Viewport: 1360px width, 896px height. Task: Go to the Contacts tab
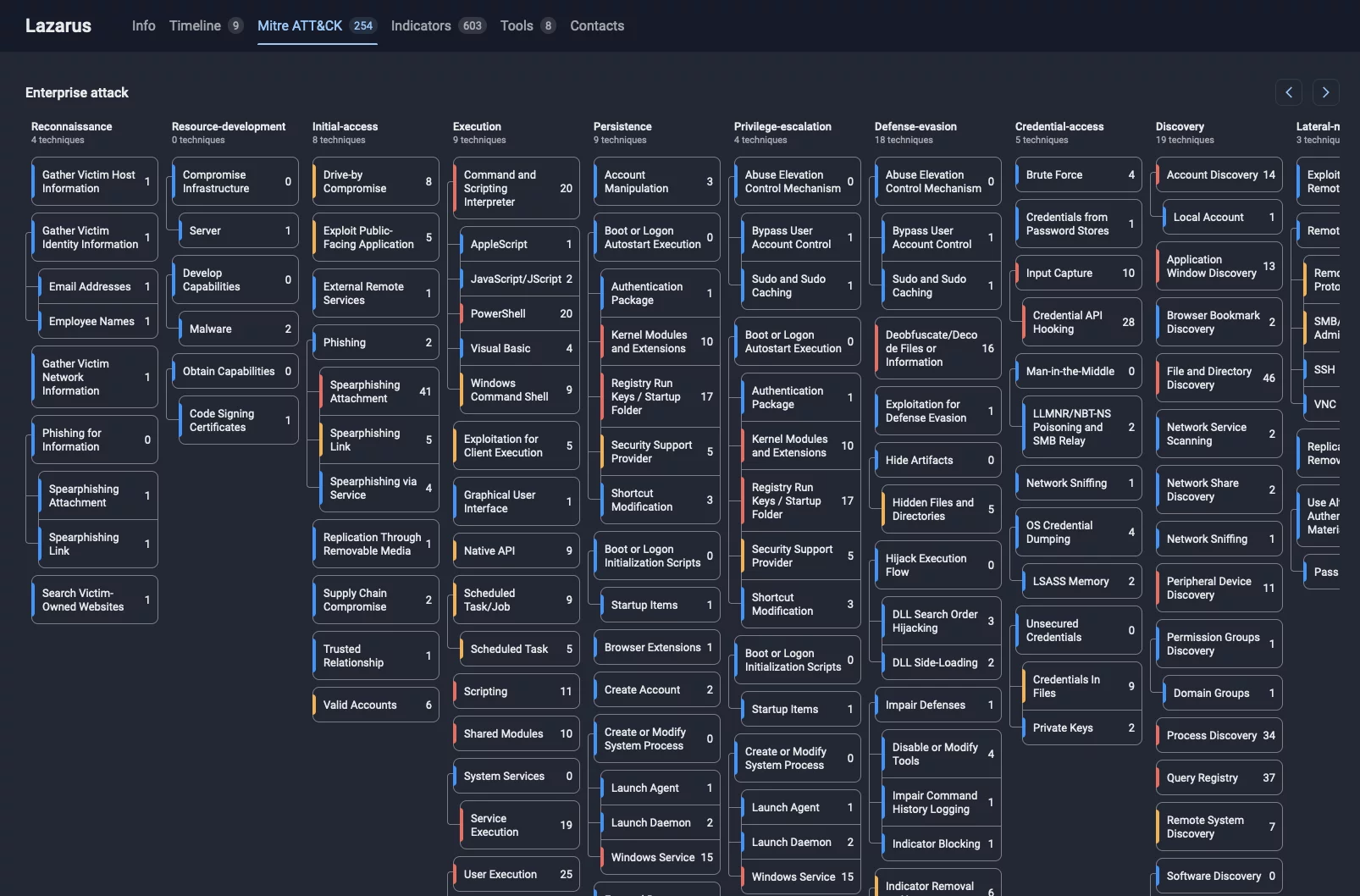pos(596,25)
